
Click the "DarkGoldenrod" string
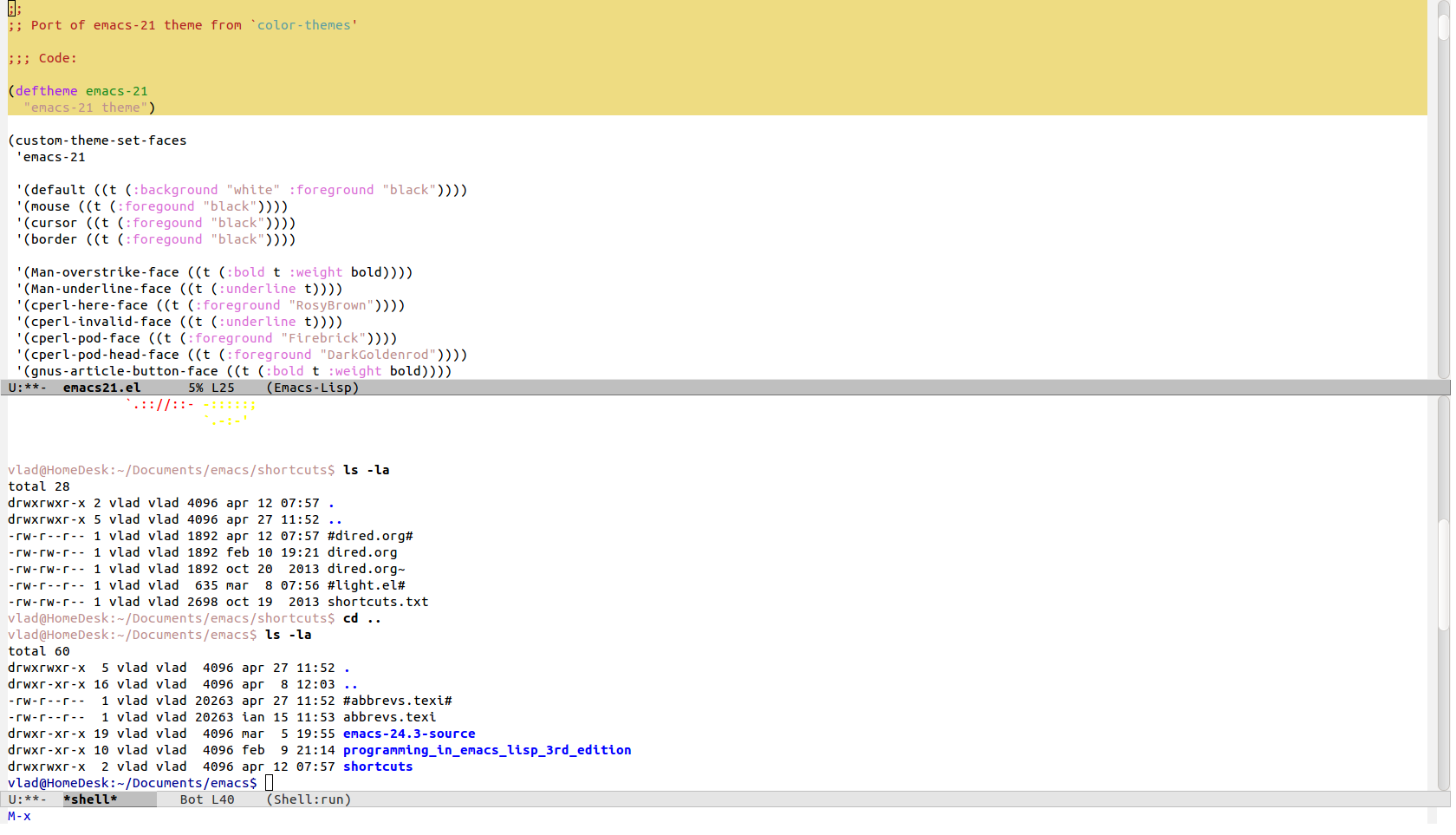378,355
